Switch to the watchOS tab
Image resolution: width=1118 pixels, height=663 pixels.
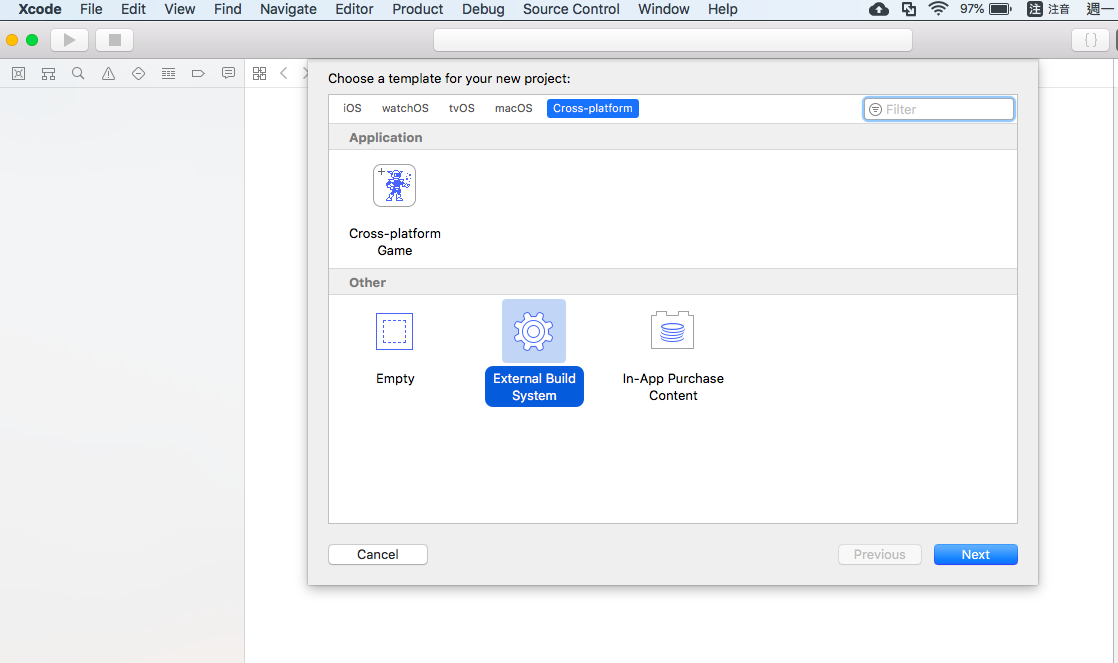tap(405, 108)
